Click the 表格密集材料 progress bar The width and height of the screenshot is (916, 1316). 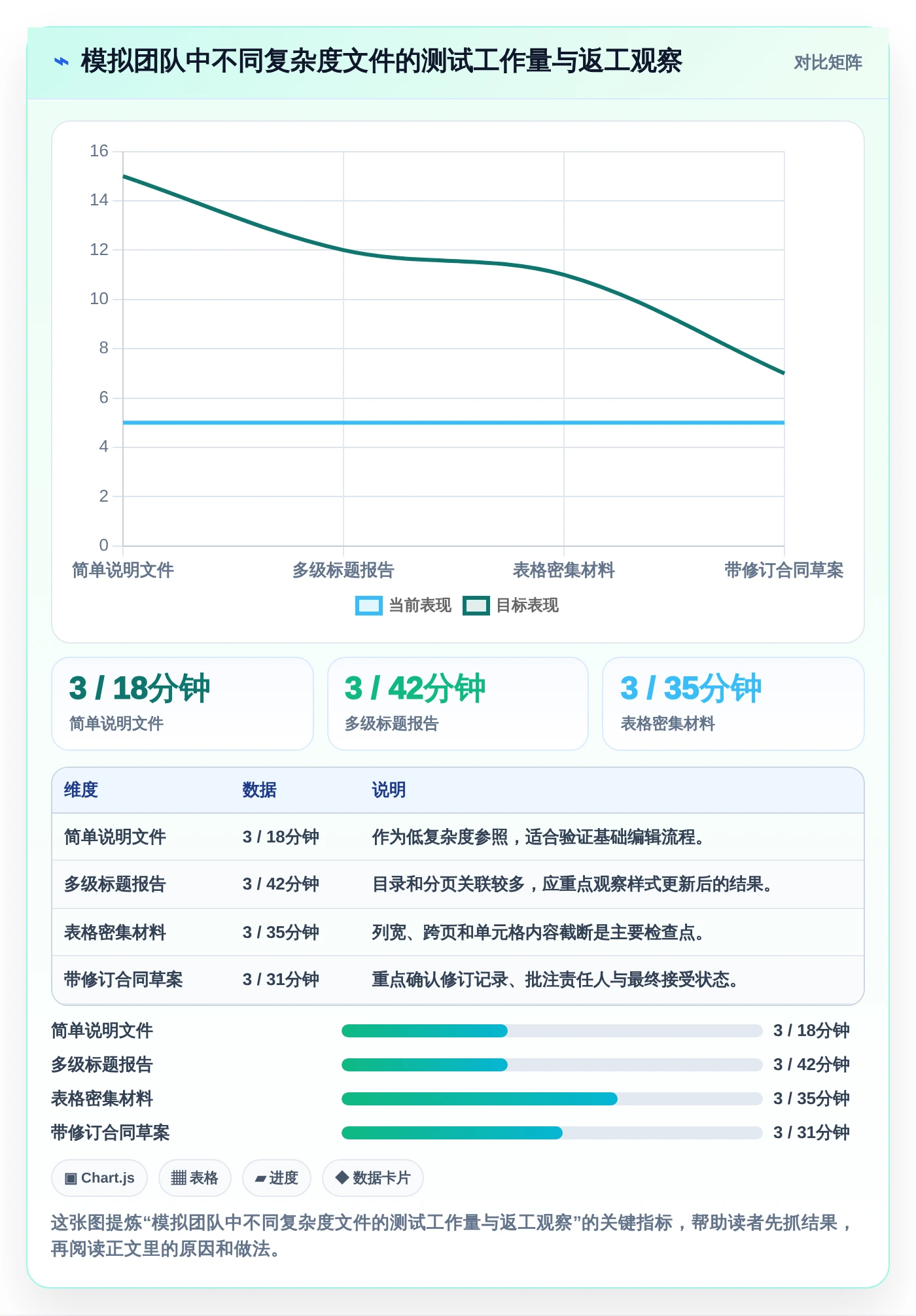(552, 1099)
